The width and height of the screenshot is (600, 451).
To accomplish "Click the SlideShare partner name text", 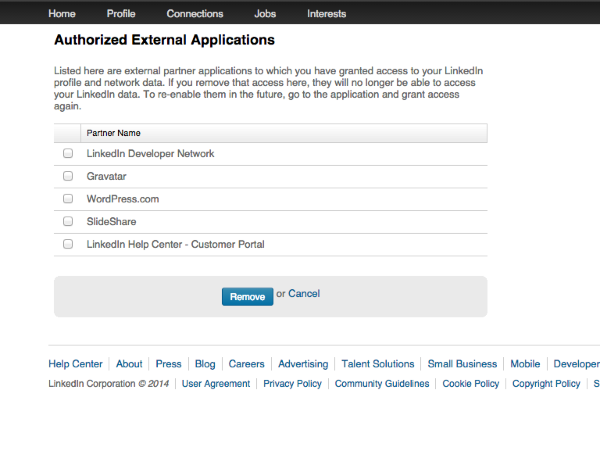I will pos(111,221).
